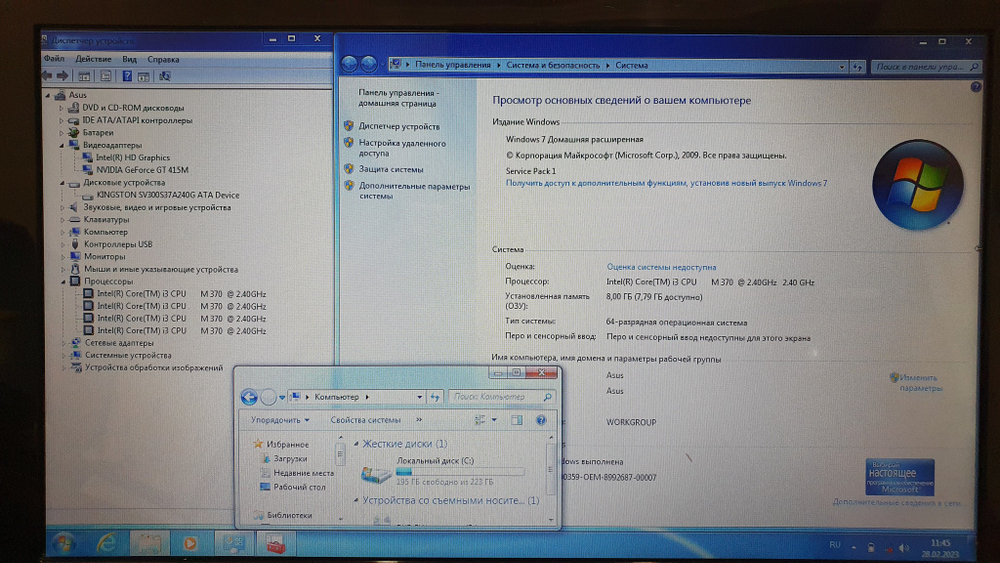Viewport: 1000px width, 563px height.
Task: Click forward button in System window
Action: tap(369, 64)
